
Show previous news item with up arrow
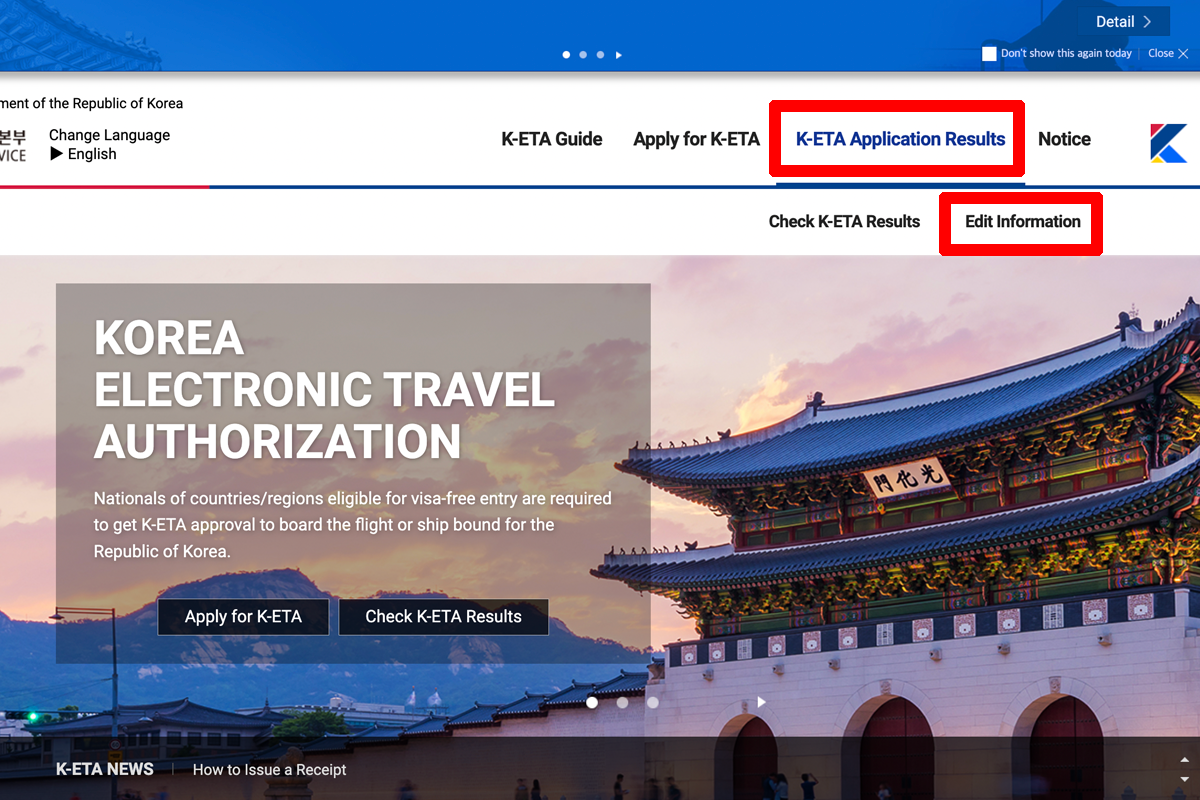(1185, 759)
